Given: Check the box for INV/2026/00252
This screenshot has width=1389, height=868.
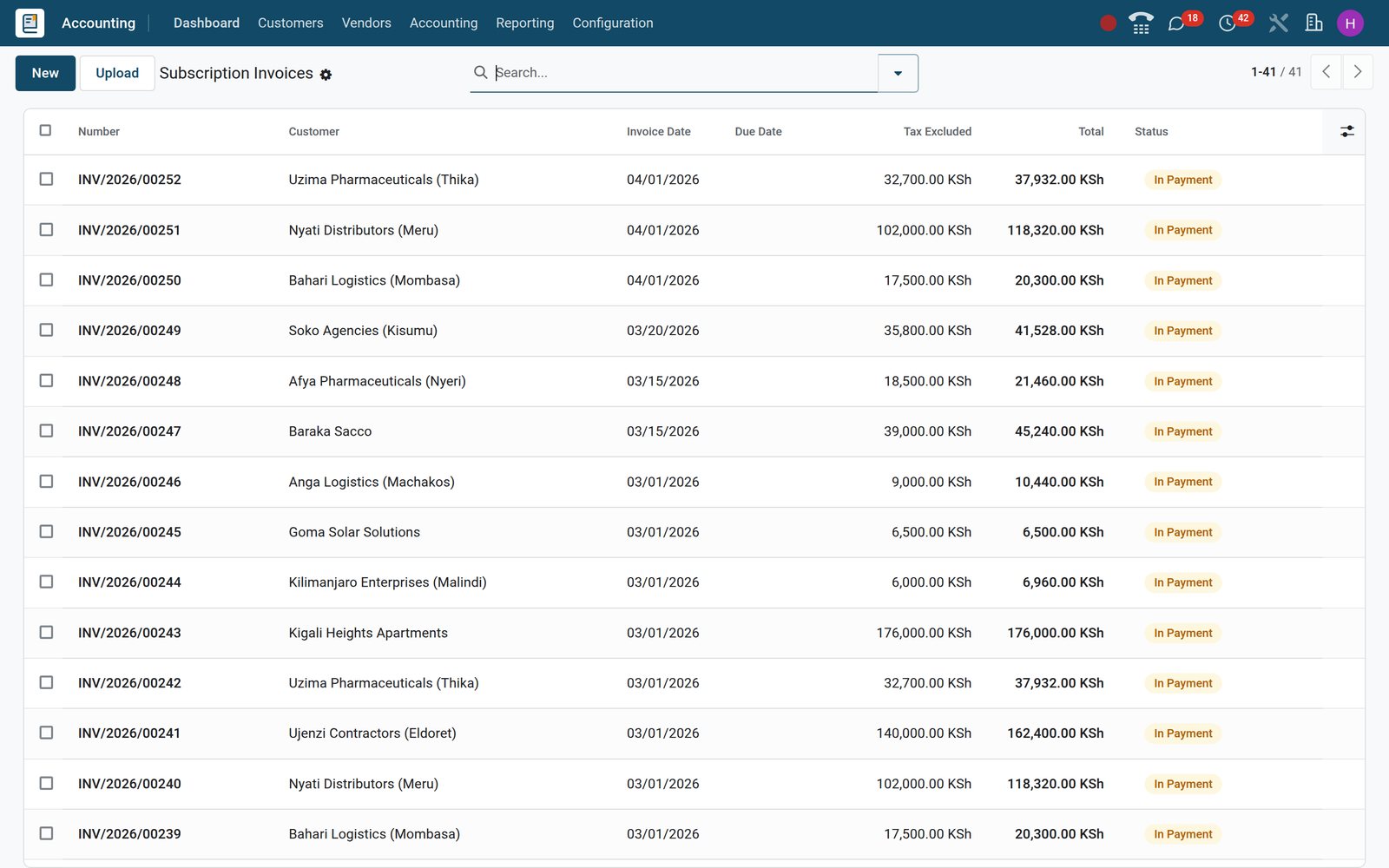Looking at the screenshot, I should click(x=46, y=179).
